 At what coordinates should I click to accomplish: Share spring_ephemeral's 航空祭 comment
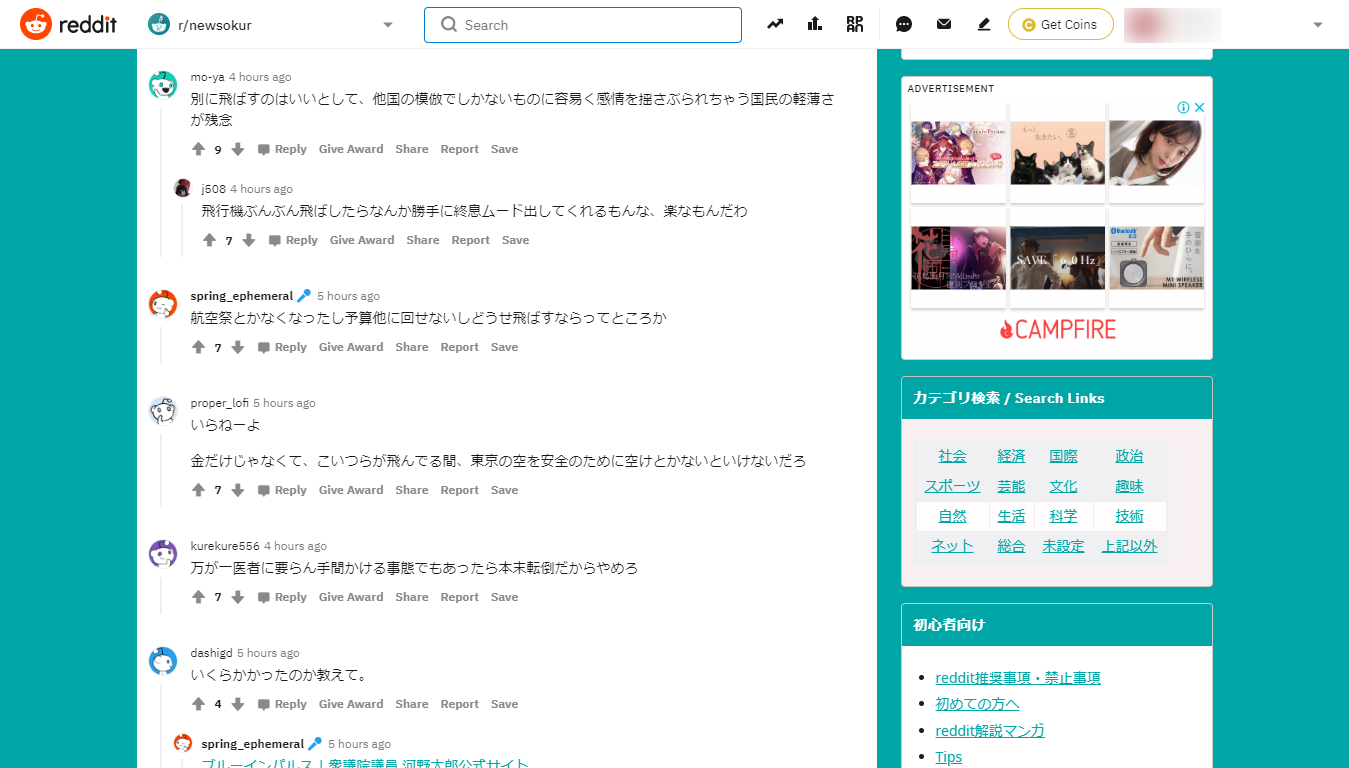(x=412, y=347)
